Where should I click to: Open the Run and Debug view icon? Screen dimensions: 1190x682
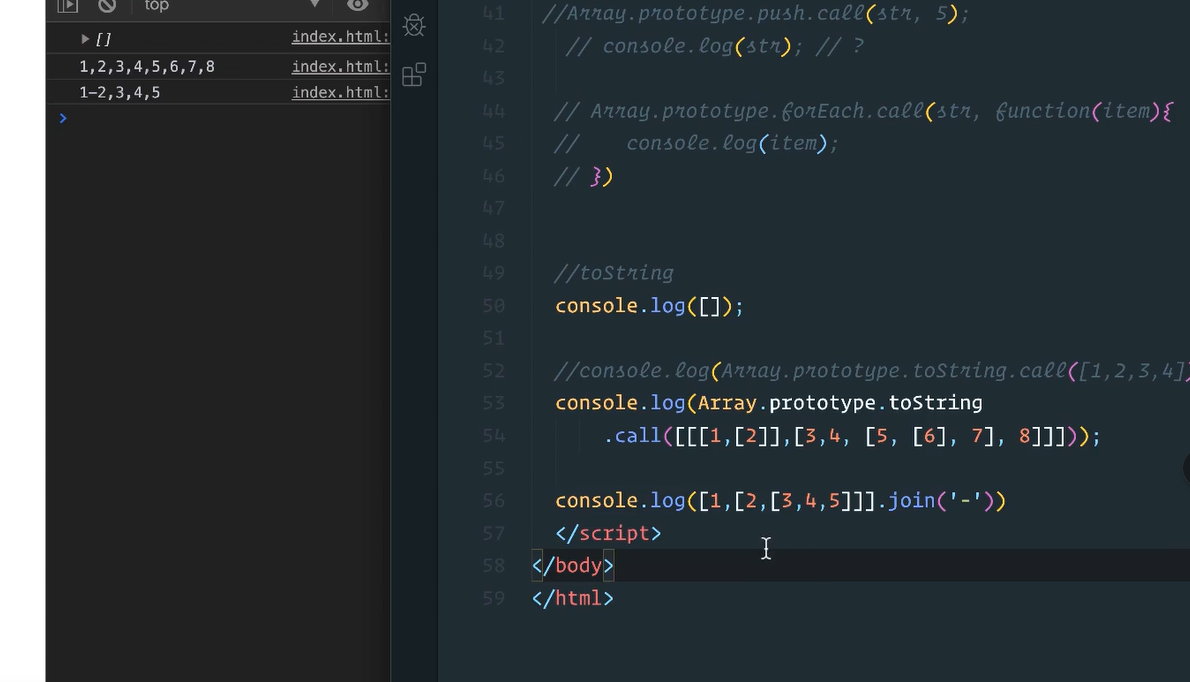pos(414,25)
